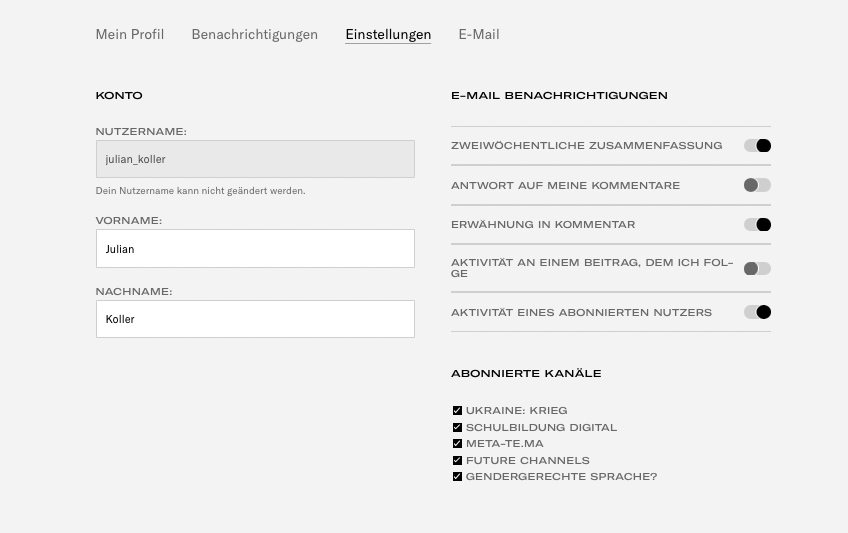Disable Zweiwöchentliche Zusammenfassung toggle

757,146
